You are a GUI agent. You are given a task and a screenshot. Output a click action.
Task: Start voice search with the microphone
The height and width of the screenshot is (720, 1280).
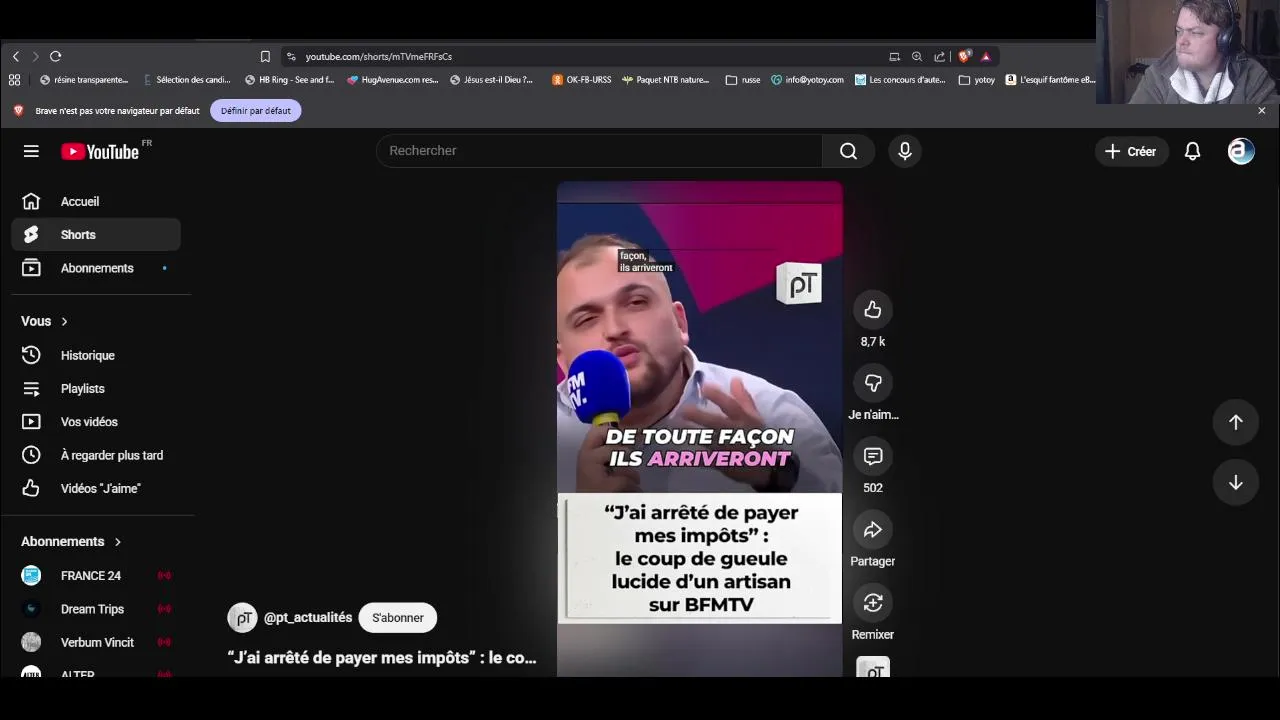point(905,151)
